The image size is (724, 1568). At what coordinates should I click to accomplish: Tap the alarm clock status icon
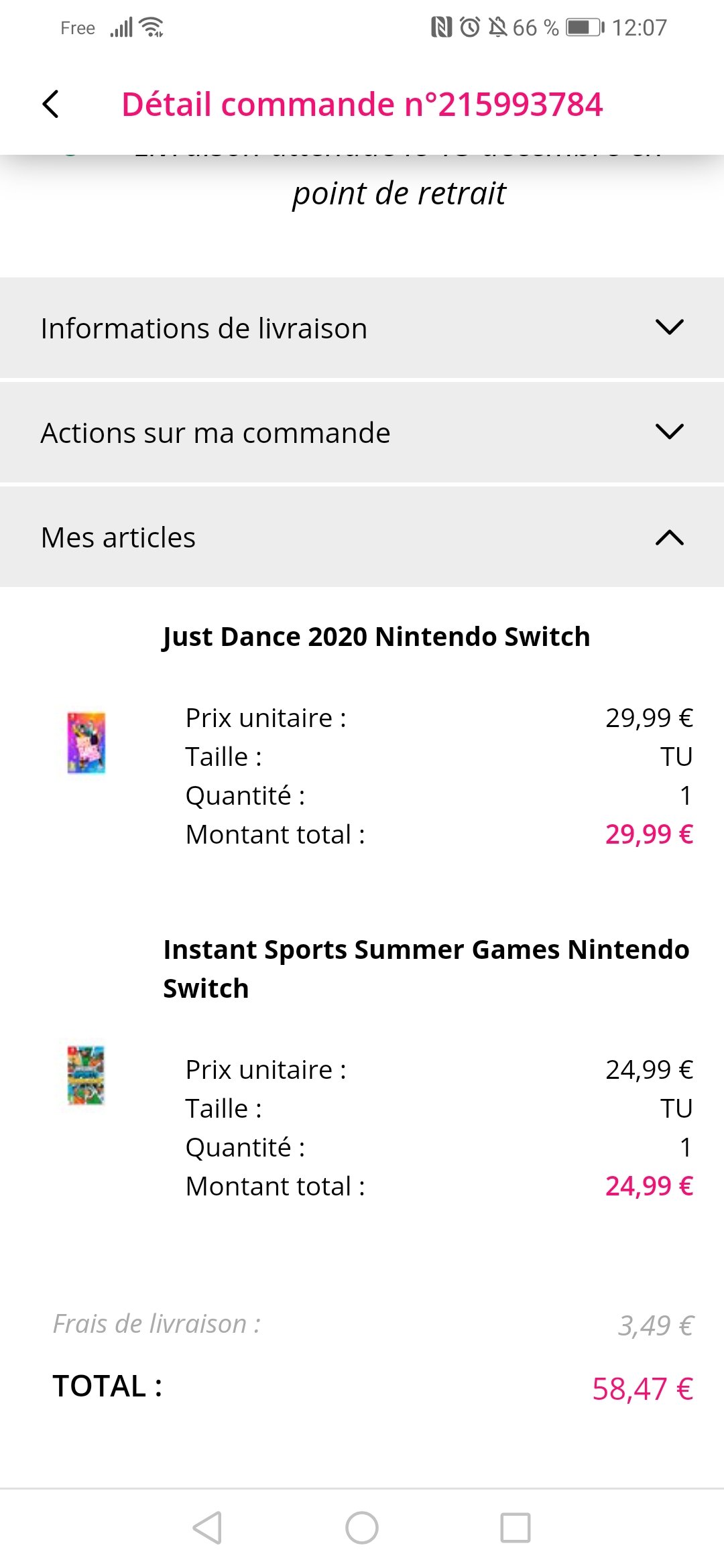[470, 27]
